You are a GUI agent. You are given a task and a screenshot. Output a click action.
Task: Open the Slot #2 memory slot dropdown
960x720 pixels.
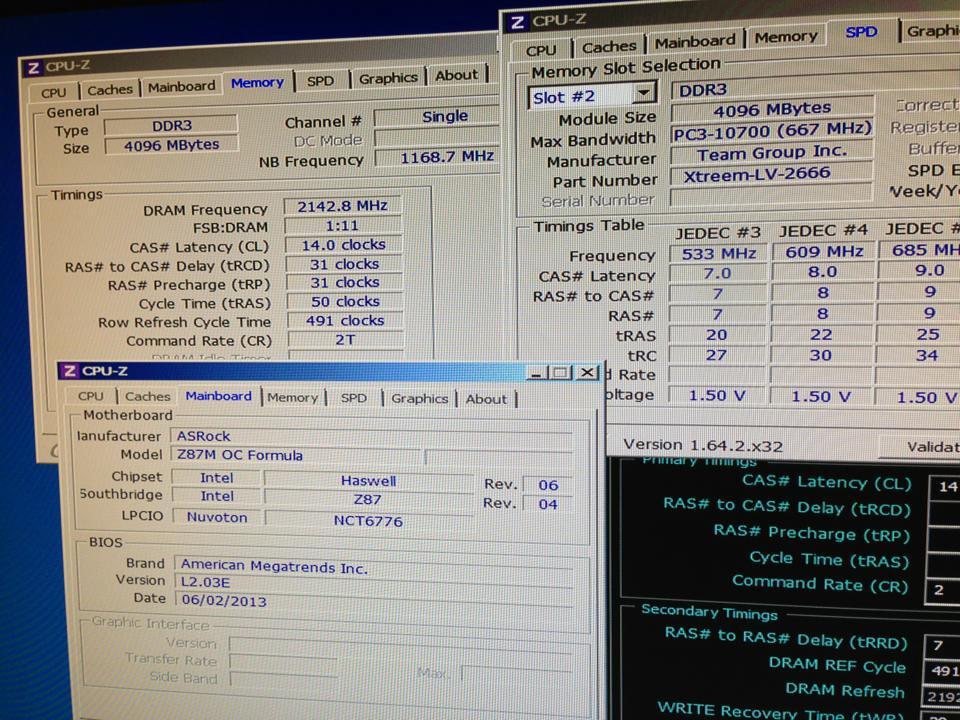coord(645,95)
